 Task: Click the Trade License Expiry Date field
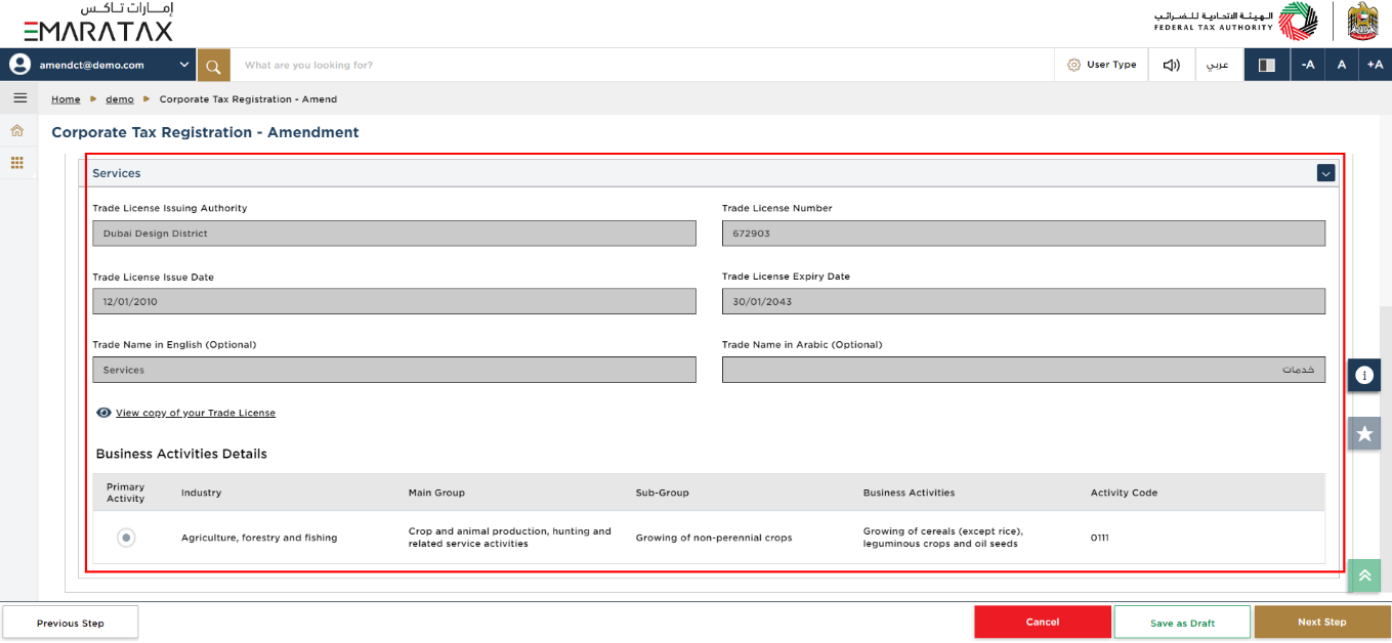coord(1024,301)
